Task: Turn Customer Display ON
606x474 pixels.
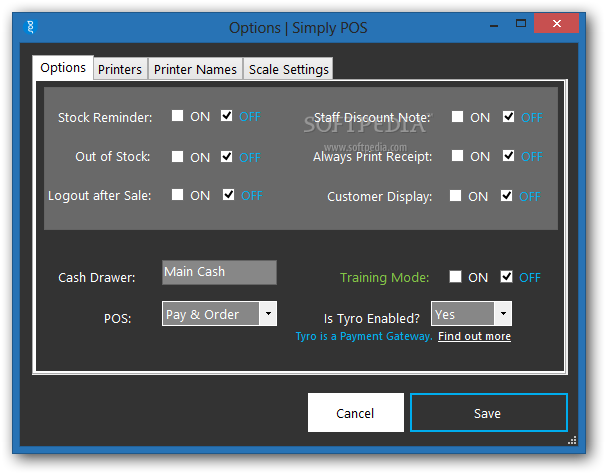Action: 455,195
